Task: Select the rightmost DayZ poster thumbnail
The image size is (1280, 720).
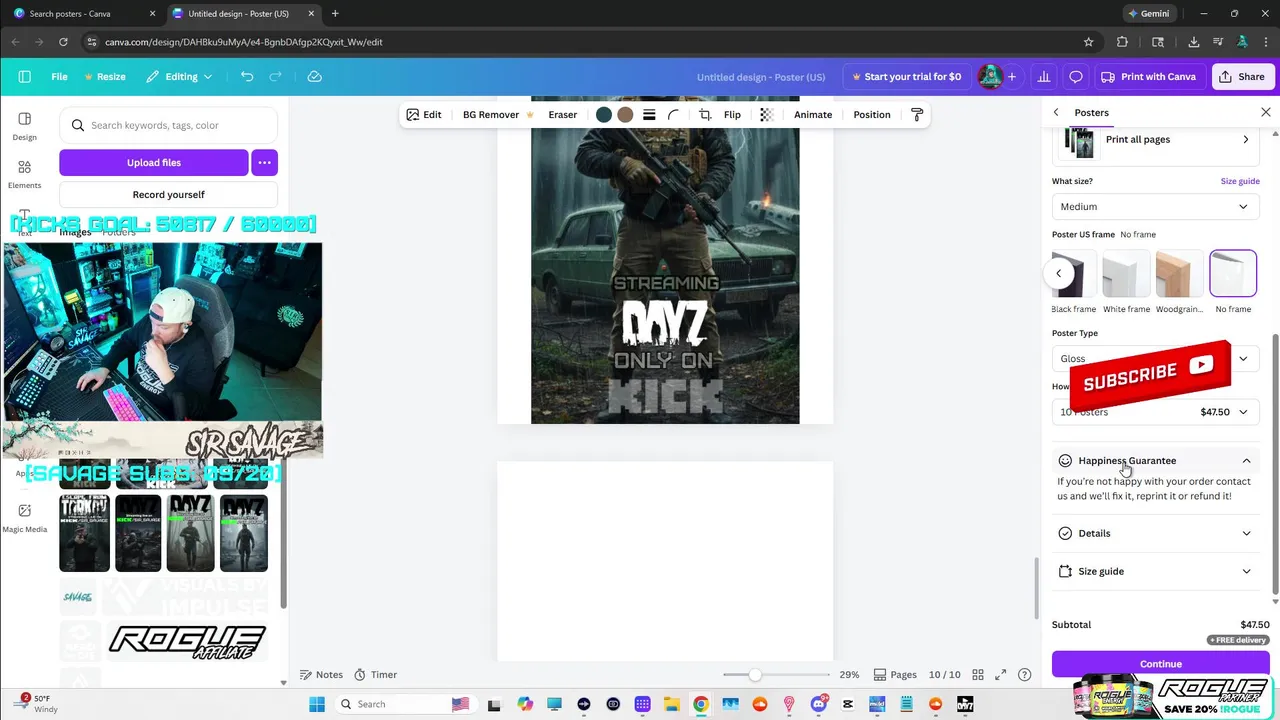Action: click(x=243, y=533)
